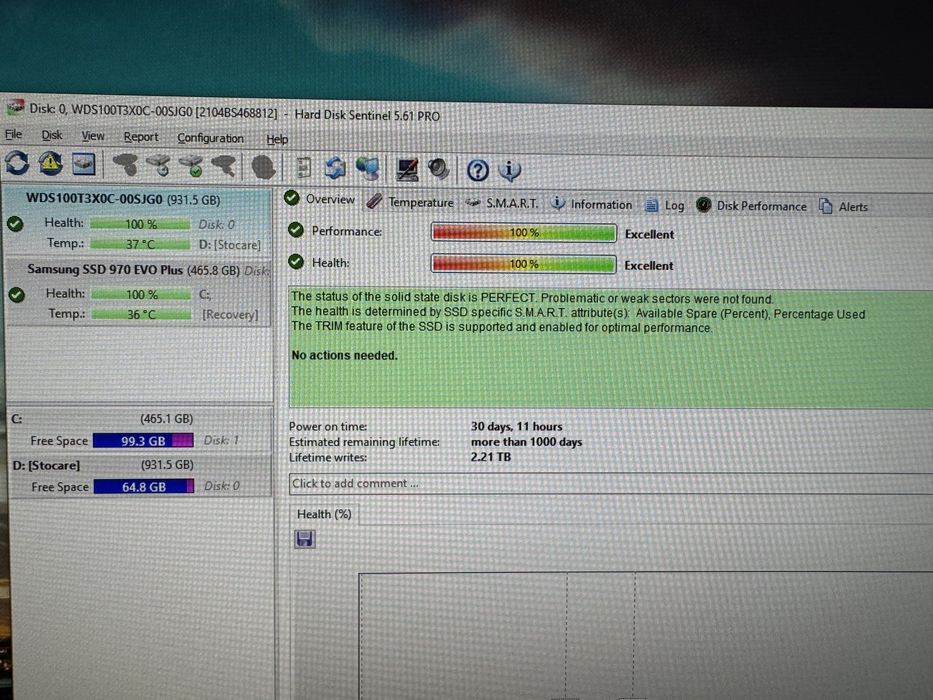Image resolution: width=933 pixels, height=700 pixels.
Task: Click 'Excellent' text beside Performance bar
Action: tap(649, 235)
